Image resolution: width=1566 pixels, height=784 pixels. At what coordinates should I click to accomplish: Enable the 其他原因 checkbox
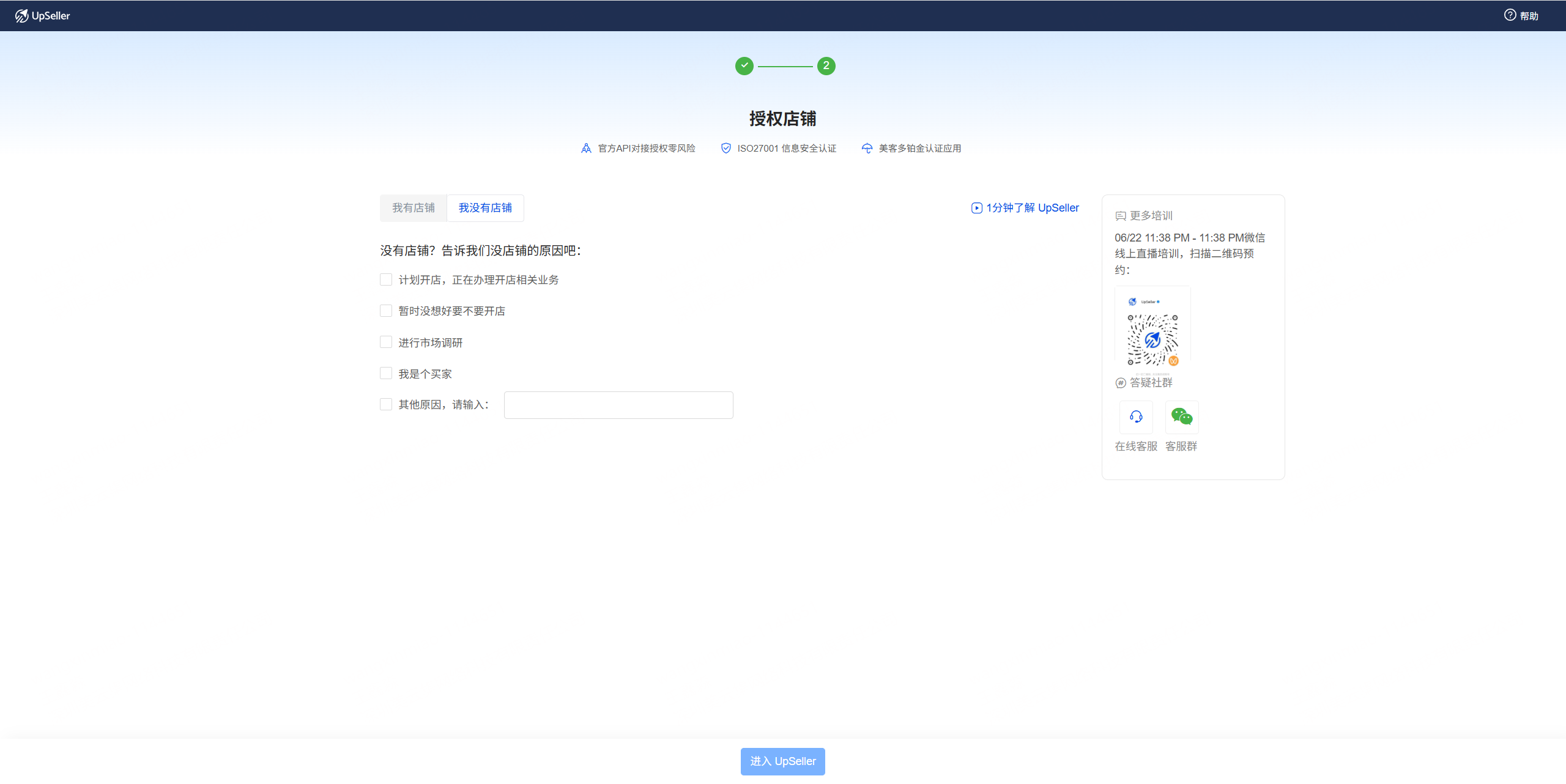(x=386, y=404)
